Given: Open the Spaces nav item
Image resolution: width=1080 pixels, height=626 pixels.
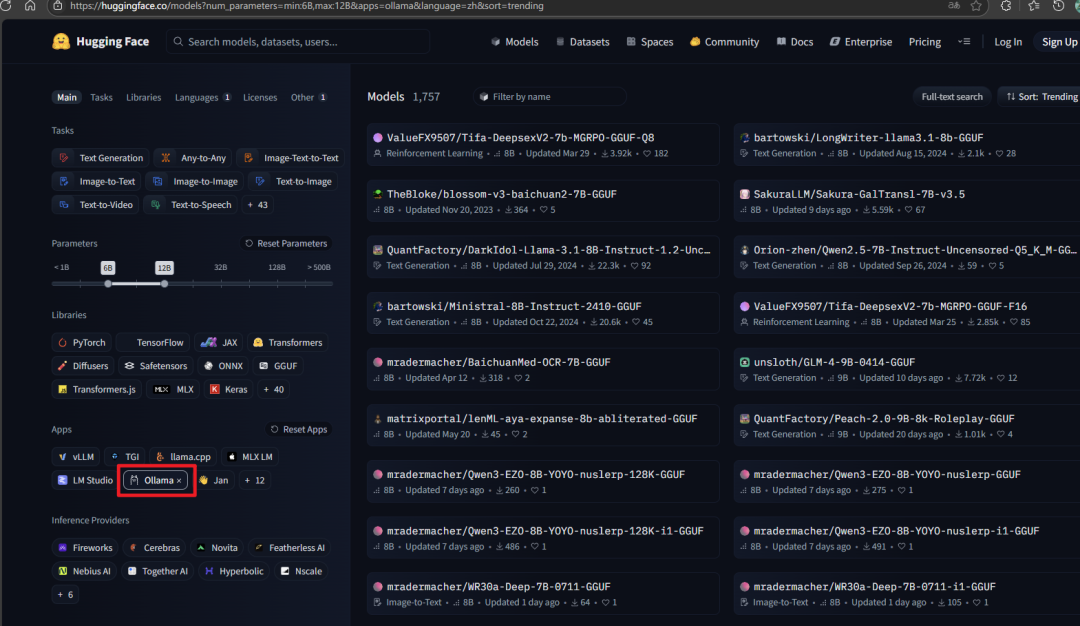Looking at the screenshot, I should (650, 42).
